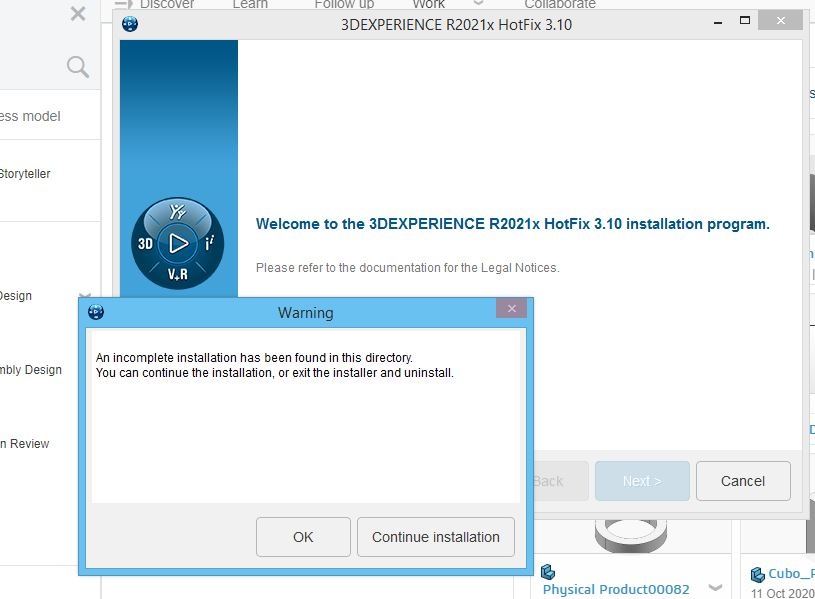Viewport: 815px width, 599px height.
Task: Open Physical Product00082 link
Action: [616, 589]
